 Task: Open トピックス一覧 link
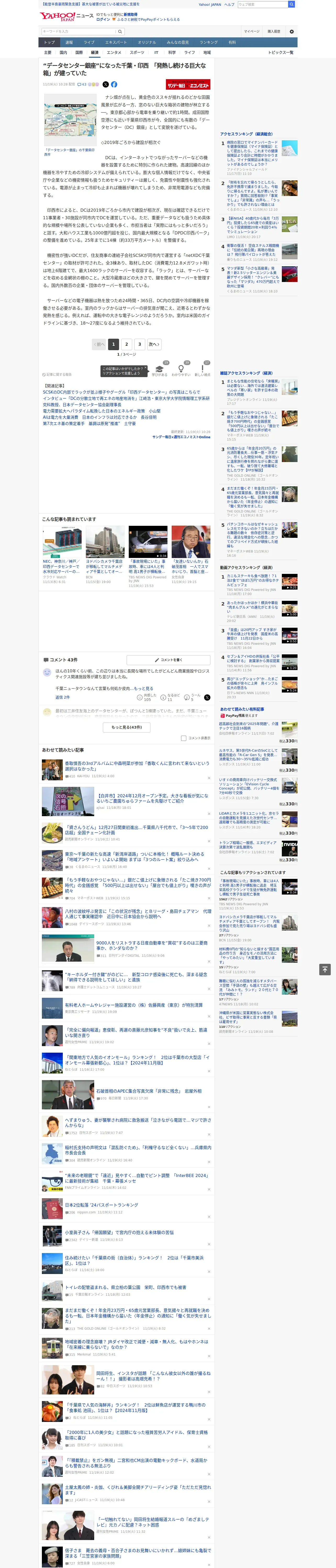pos(281,52)
